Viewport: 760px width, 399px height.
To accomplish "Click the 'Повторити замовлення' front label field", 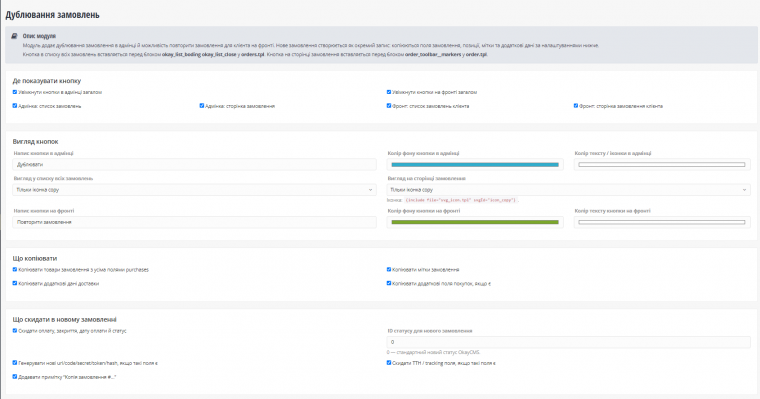I will [x=194, y=222].
